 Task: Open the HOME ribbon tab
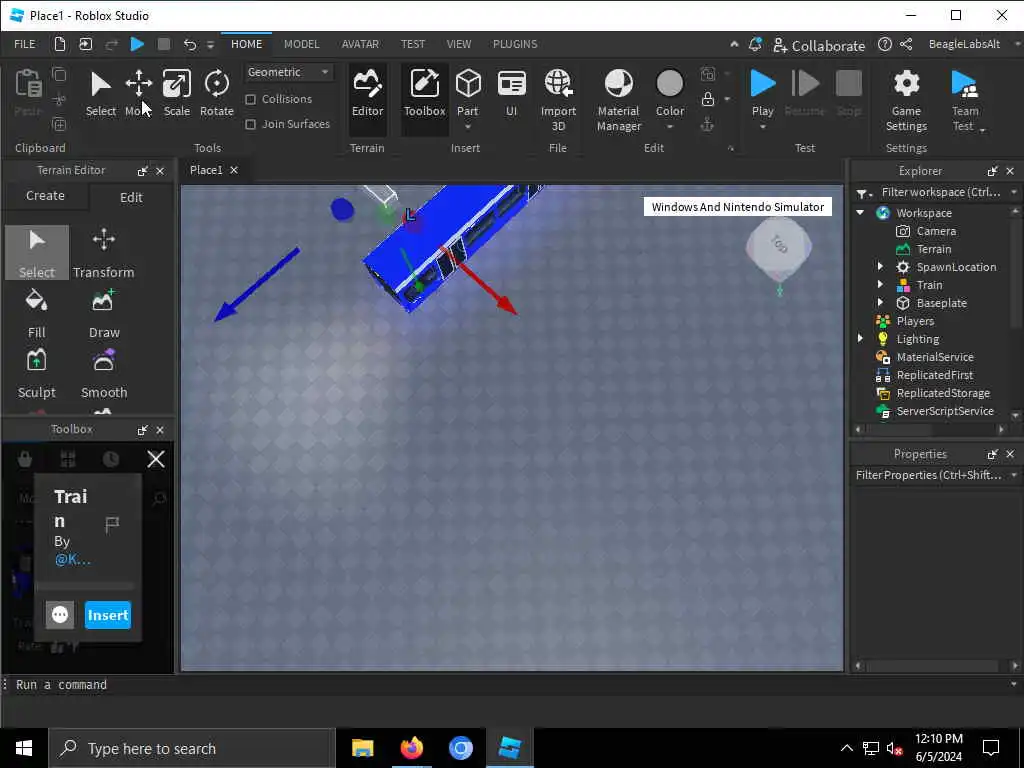246,44
